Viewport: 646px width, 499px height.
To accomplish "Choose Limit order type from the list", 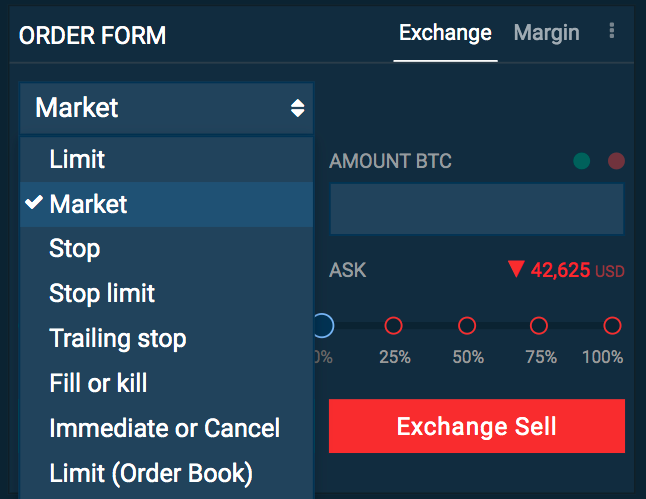I will pyautogui.click(x=166, y=159).
